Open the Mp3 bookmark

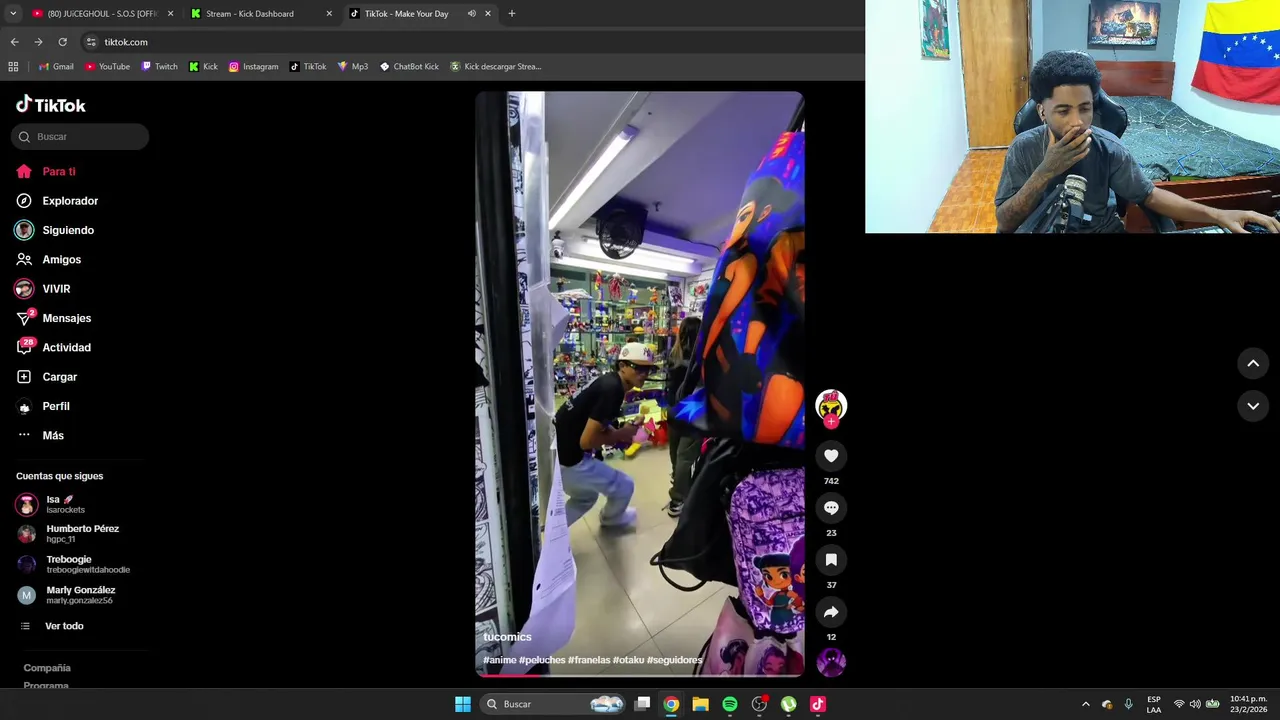click(353, 67)
